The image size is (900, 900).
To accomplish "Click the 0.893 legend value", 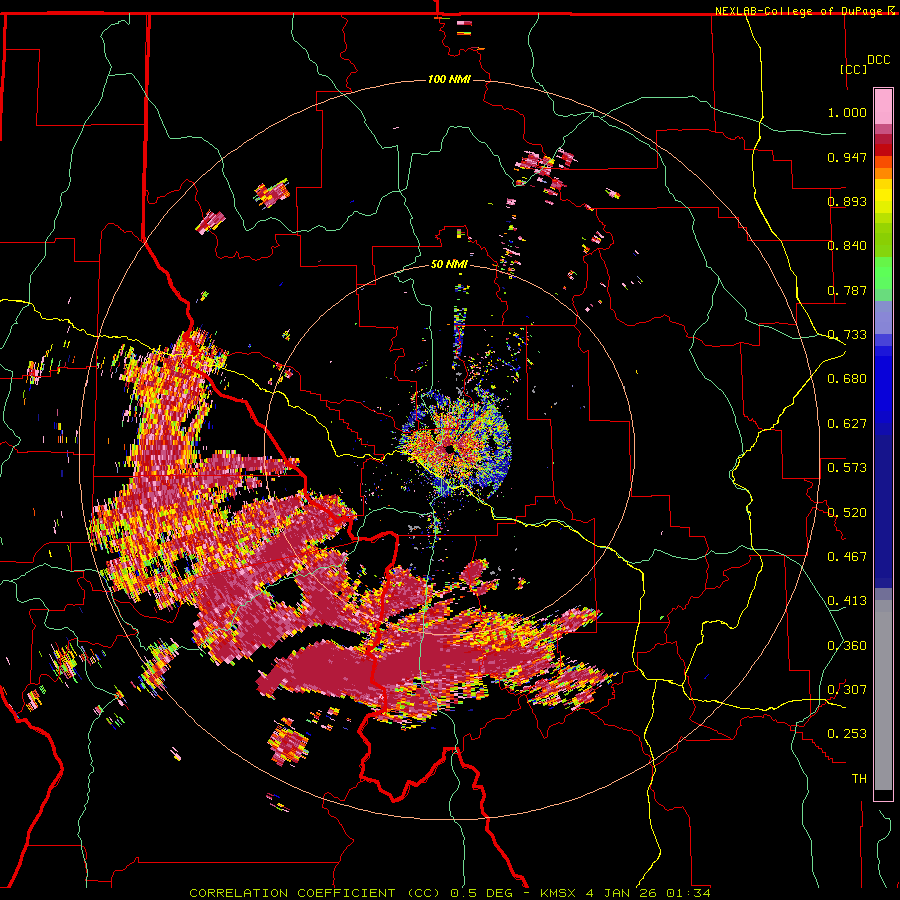I will click(x=847, y=201).
